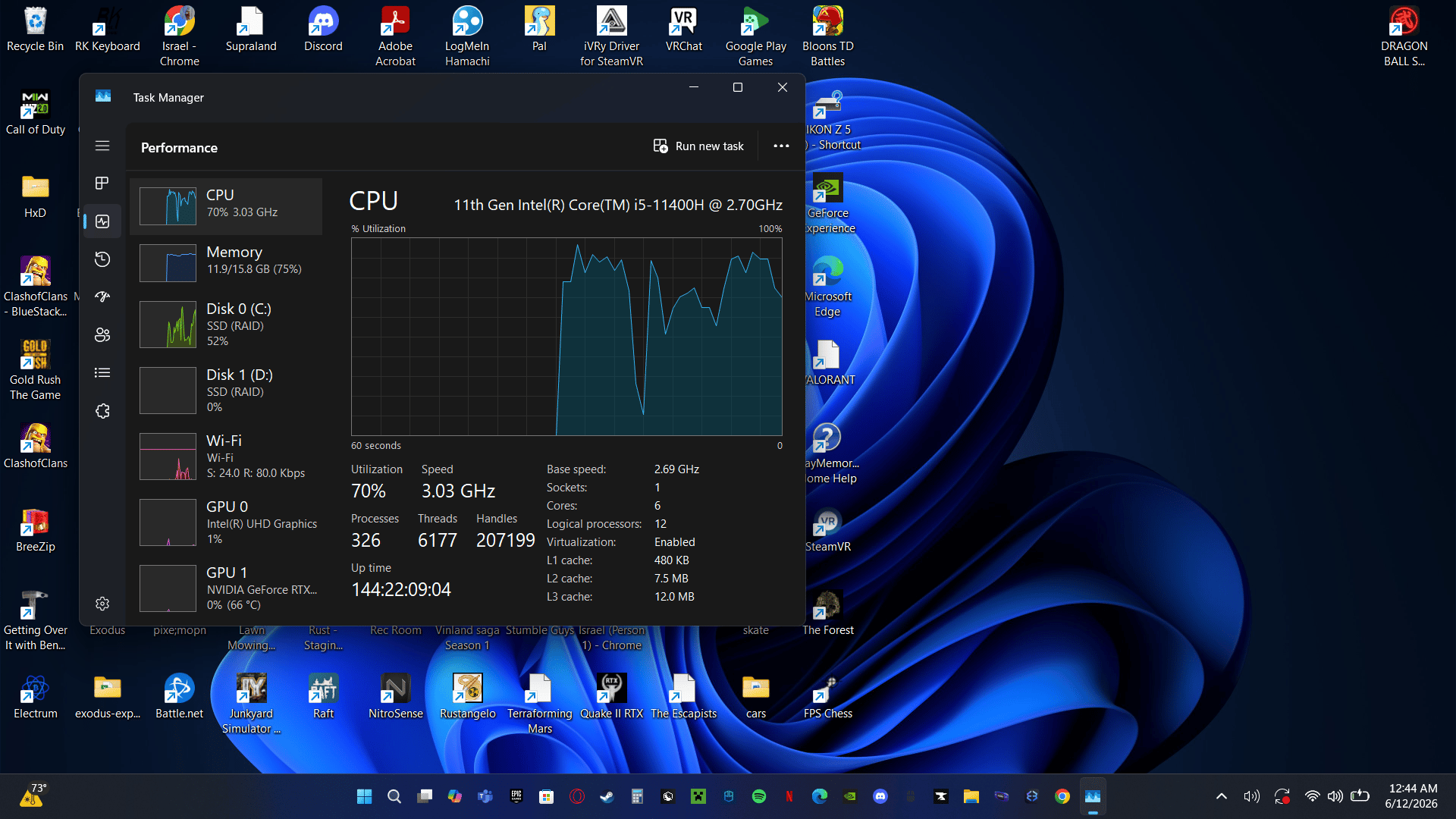Select GPU 0 Intel UHD Graphics entry
This screenshot has height=819, width=1456.
(x=226, y=522)
